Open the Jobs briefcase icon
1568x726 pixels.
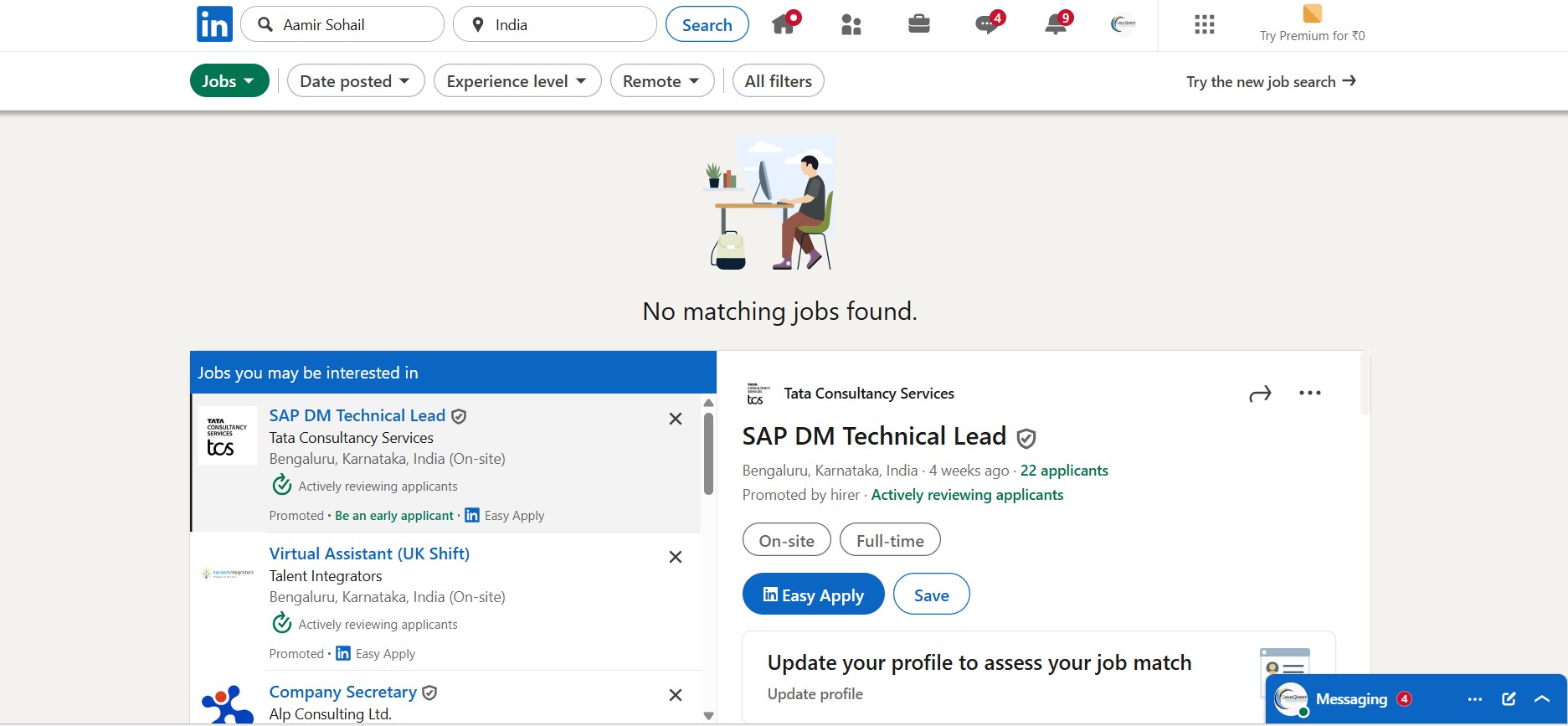click(918, 24)
